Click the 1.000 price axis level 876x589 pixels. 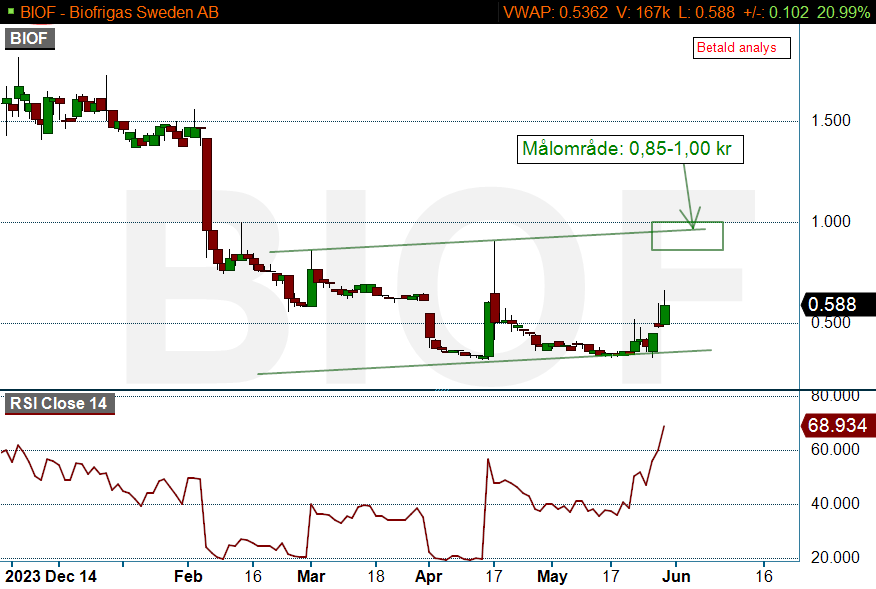(x=831, y=221)
